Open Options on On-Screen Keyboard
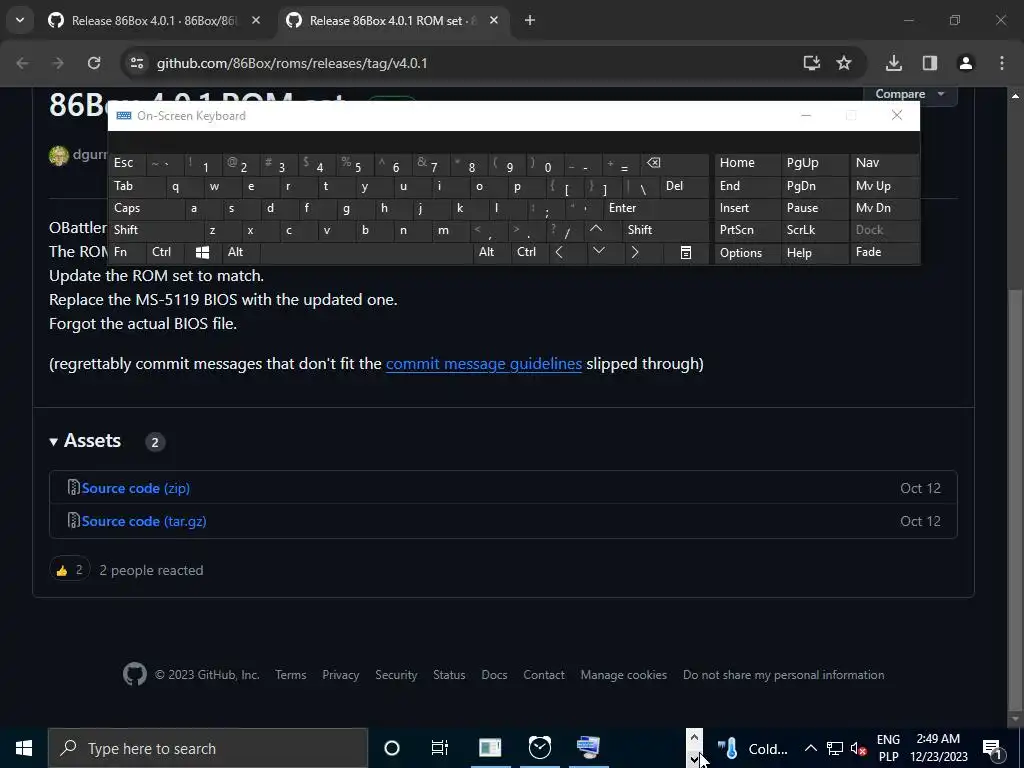 pos(747,253)
